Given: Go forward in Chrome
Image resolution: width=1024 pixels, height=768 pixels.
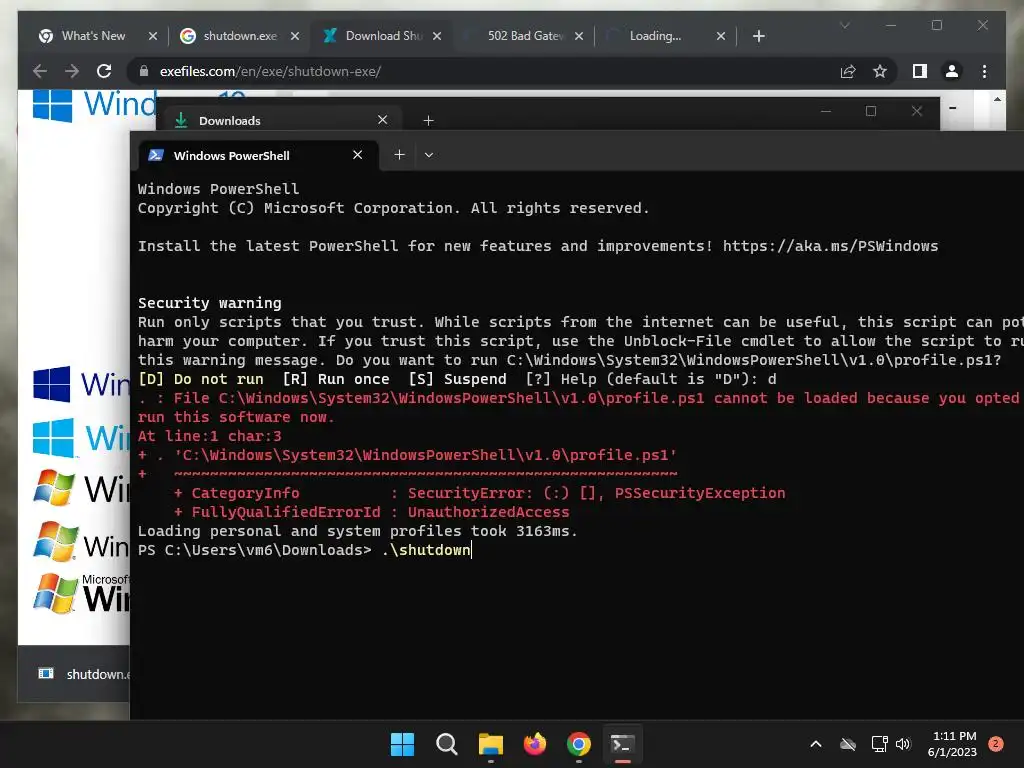Looking at the screenshot, I should [72, 71].
